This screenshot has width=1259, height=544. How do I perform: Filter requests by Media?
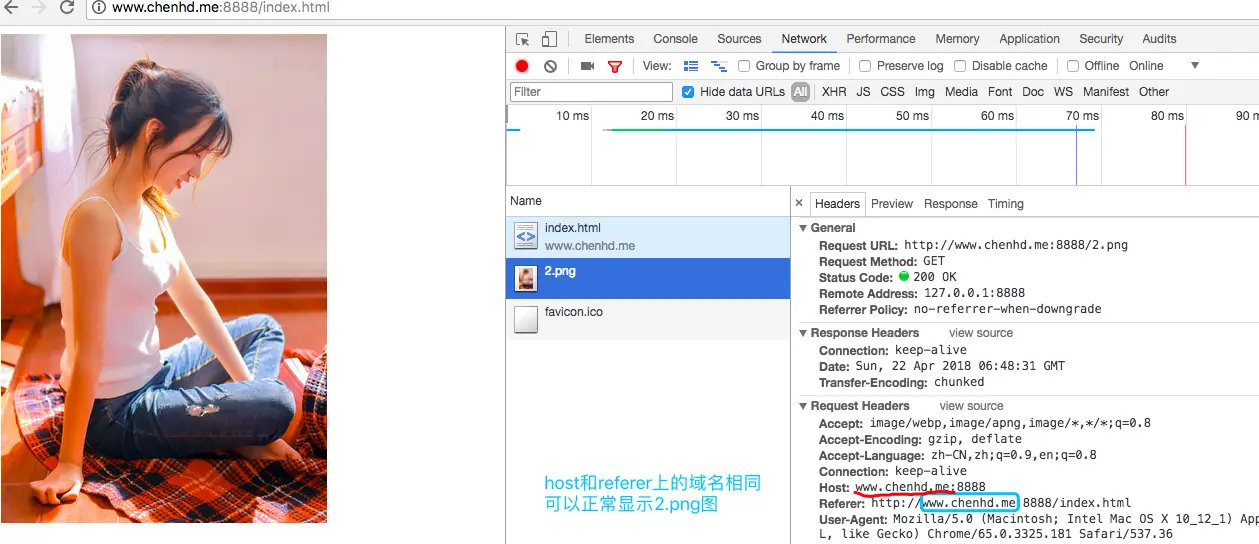click(x=961, y=92)
